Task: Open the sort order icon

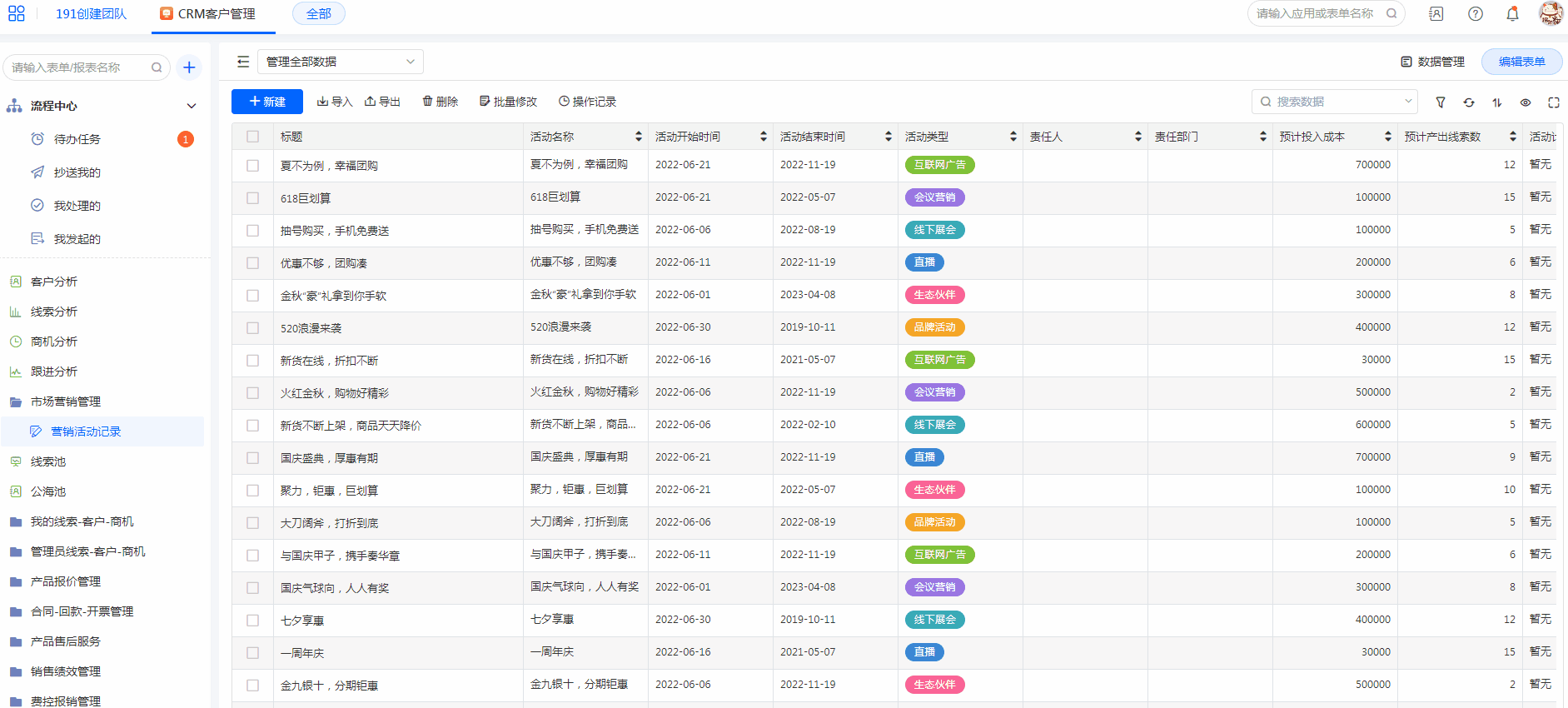Action: pyautogui.click(x=1497, y=102)
